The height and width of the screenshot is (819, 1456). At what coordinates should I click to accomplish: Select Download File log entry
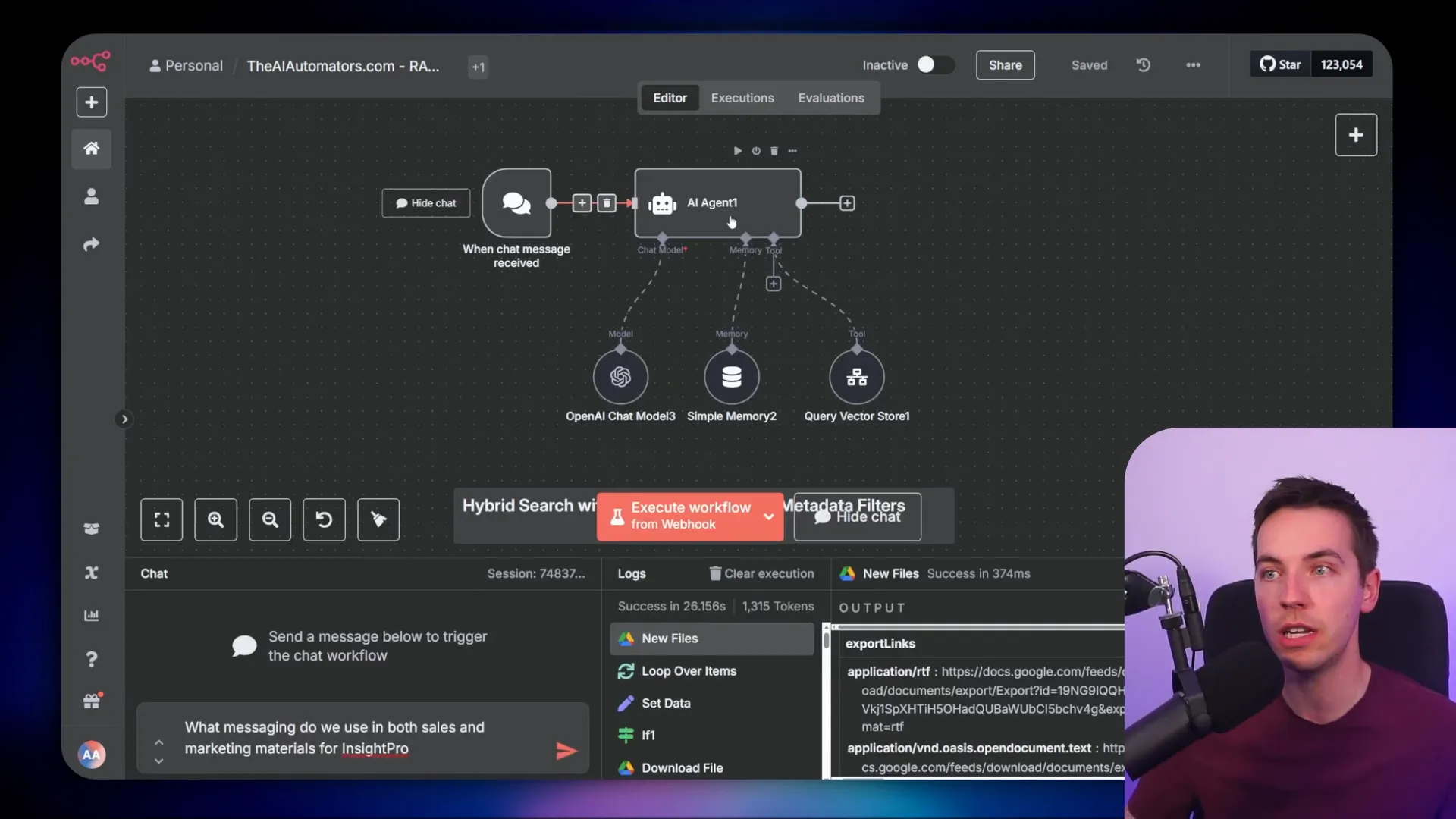coord(712,767)
